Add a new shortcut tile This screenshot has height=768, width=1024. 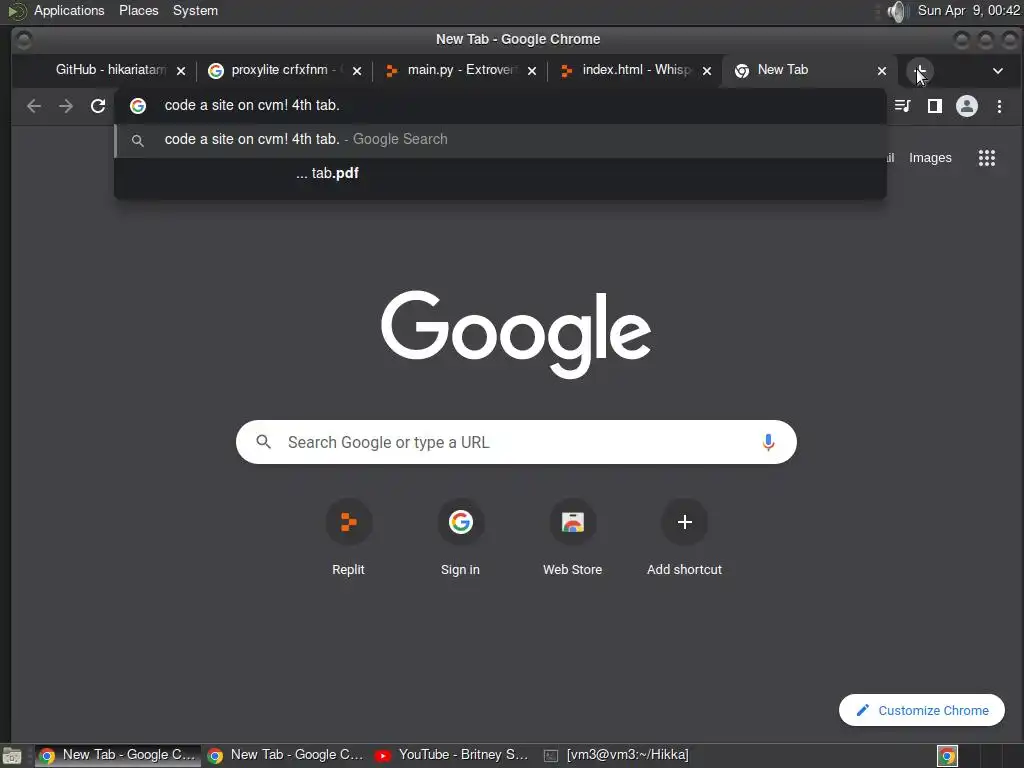[684, 537]
